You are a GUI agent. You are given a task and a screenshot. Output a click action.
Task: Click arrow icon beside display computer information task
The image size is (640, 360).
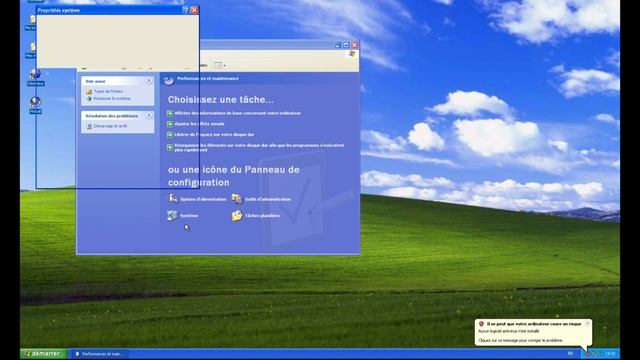[x=170, y=113]
